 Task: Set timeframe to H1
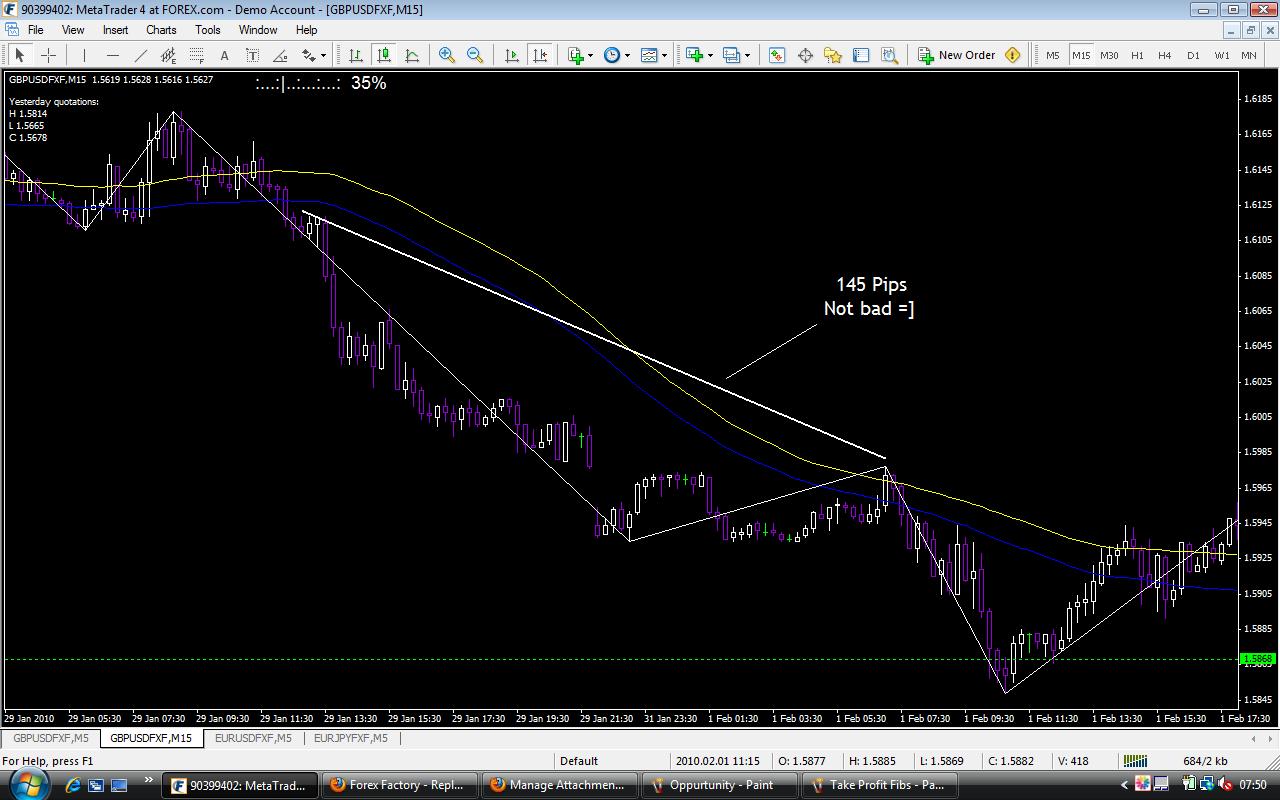(1137, 55)
